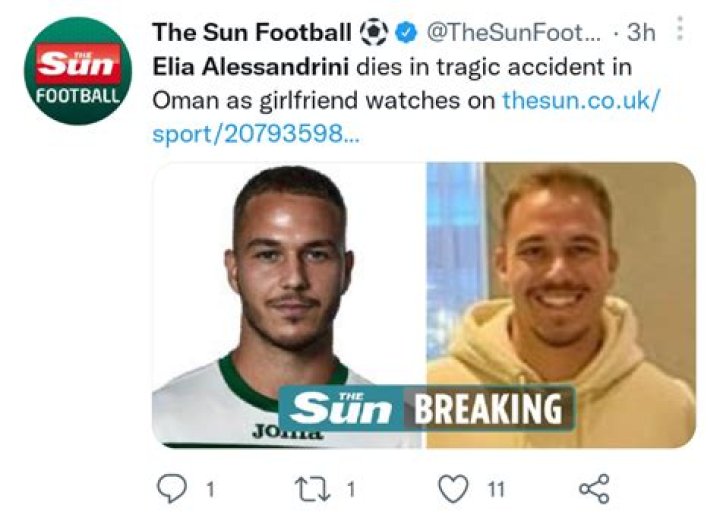Click the like count of 11
The width and height of the screenshot is (720, 521).
(x=494, y=489)
